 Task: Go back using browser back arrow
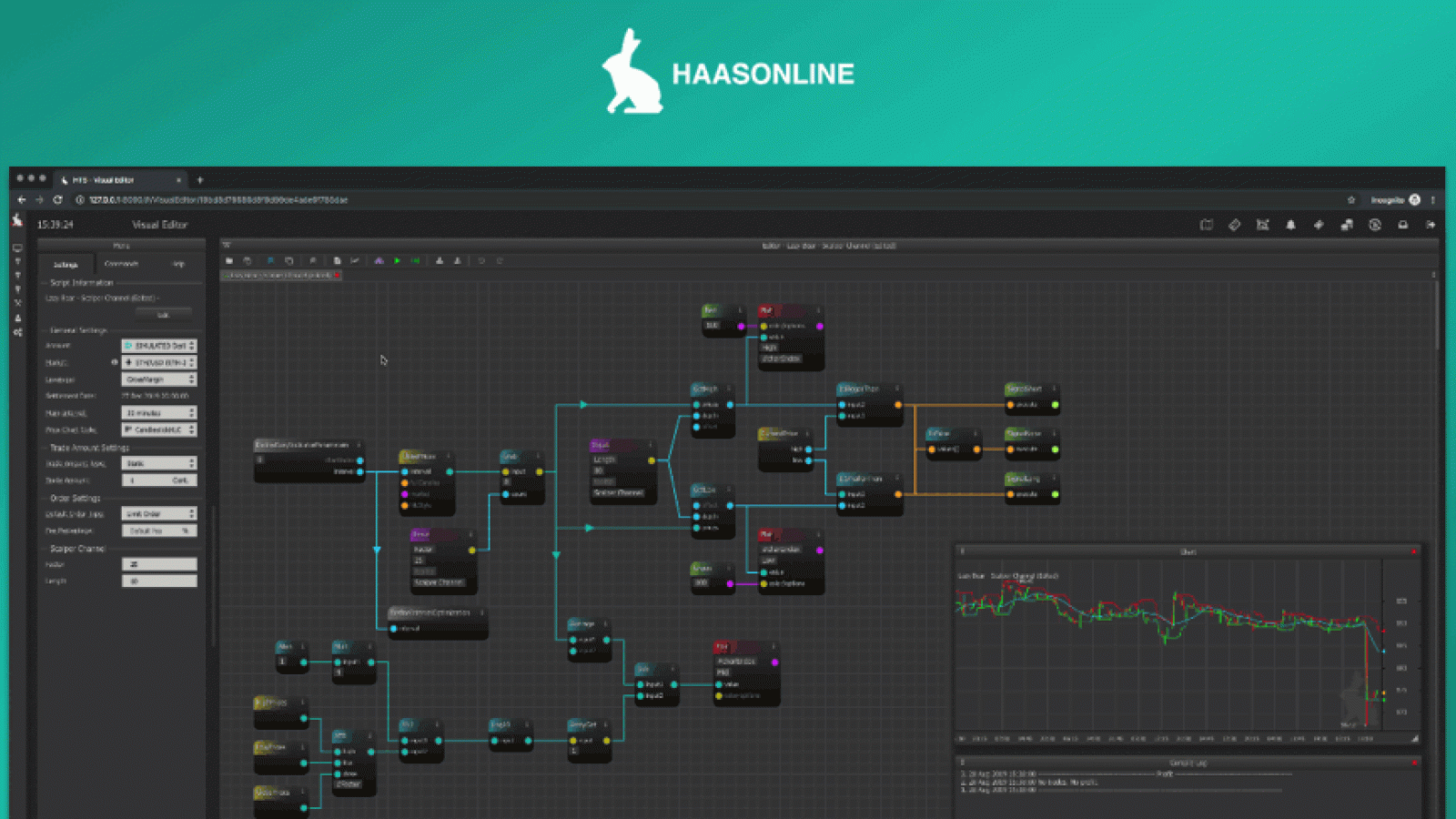tap(22, 200)
